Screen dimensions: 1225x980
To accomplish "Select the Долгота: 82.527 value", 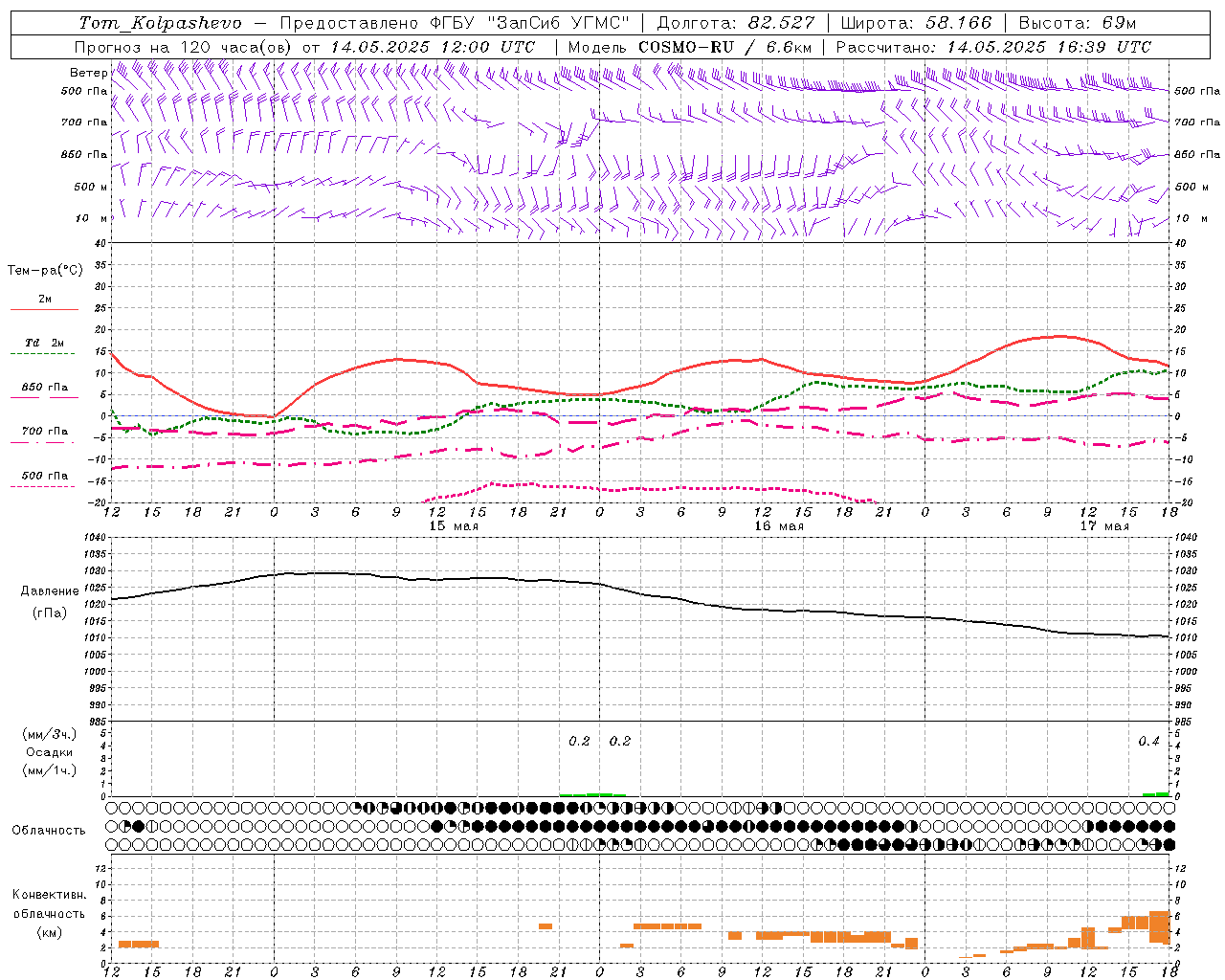I will (x=736, y=23).
